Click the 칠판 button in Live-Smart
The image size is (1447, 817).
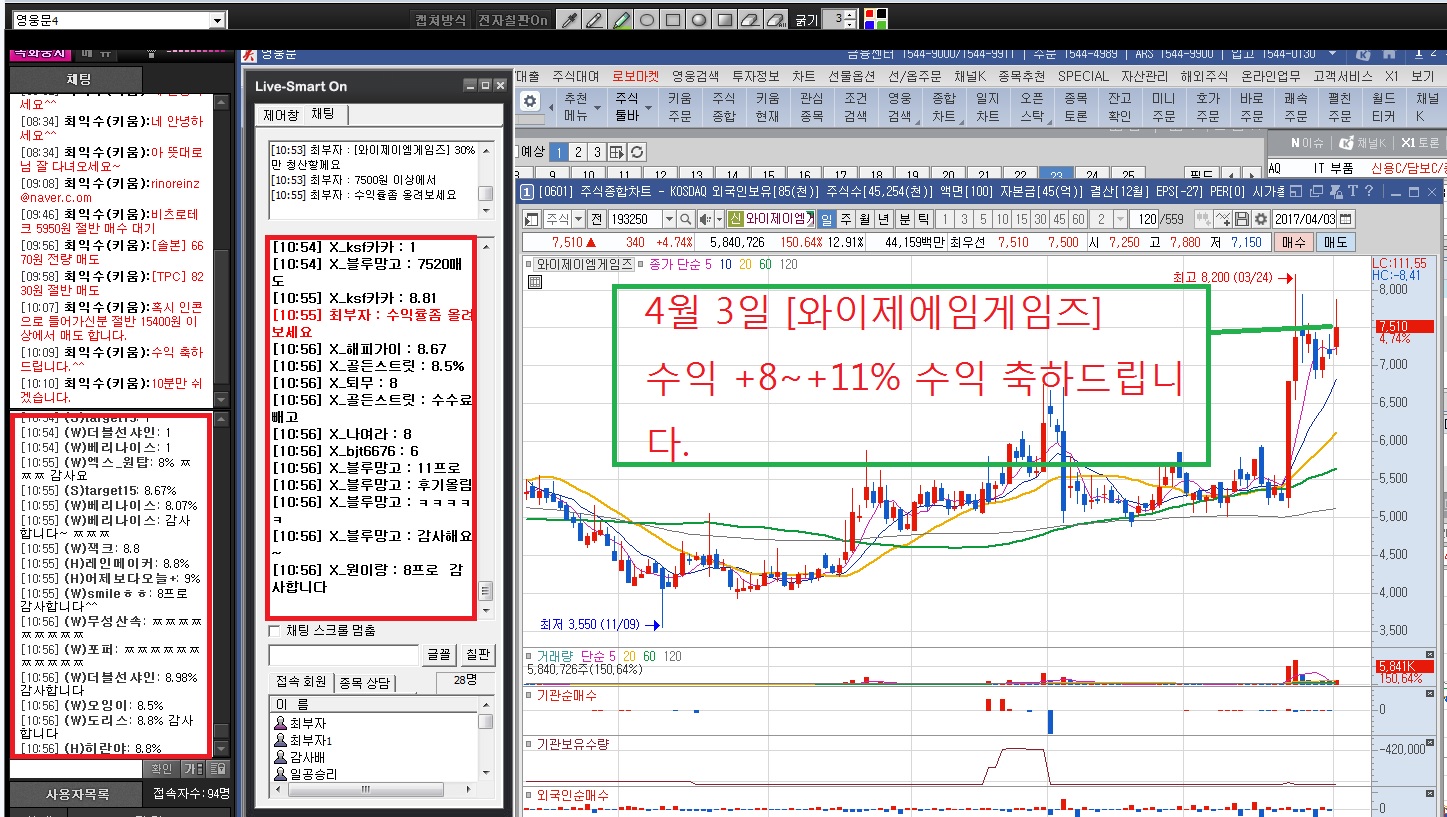coord(478,655)
